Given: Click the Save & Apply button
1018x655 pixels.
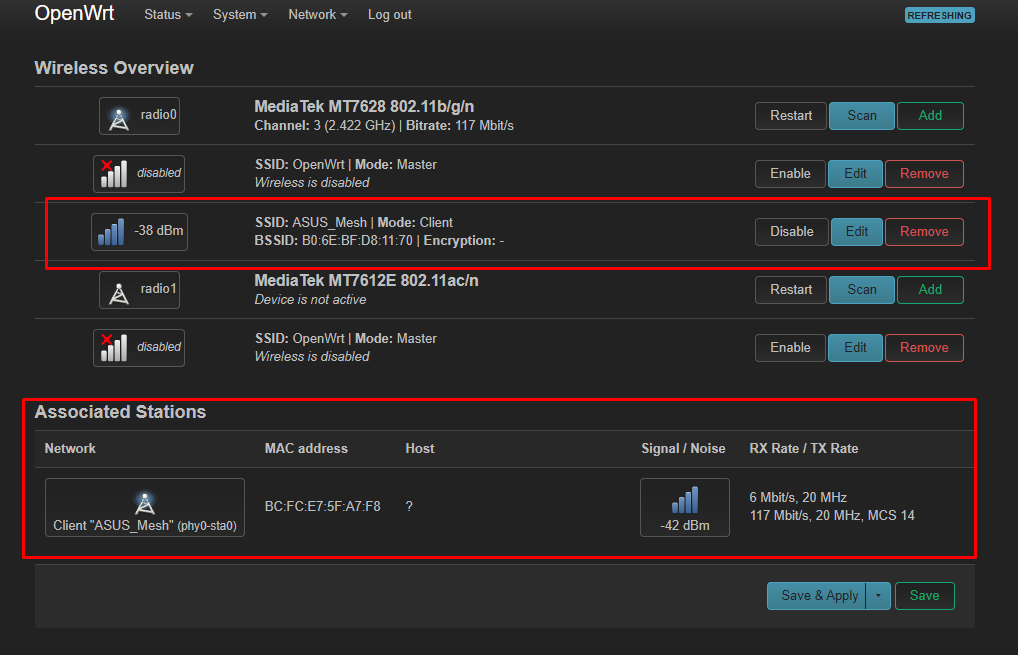Looking at the screenshot, I should [x=817, y=595].
